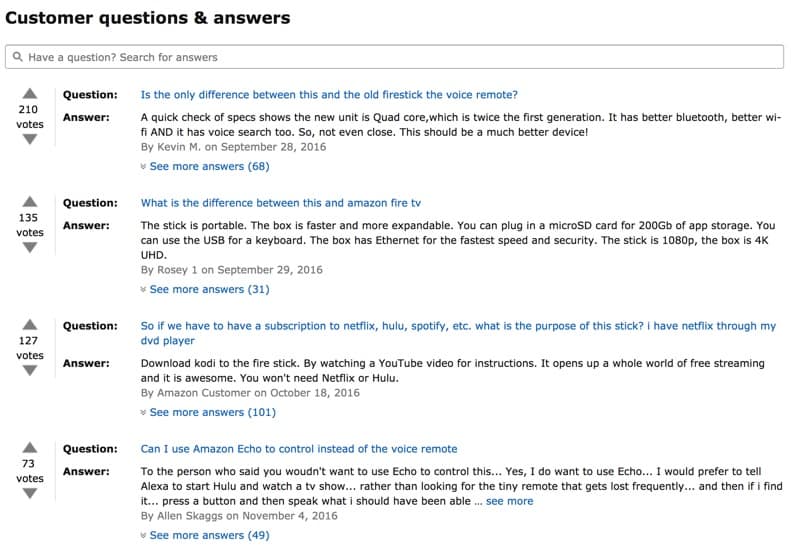Upvote the Amazon Echo control question

(29, 447)
